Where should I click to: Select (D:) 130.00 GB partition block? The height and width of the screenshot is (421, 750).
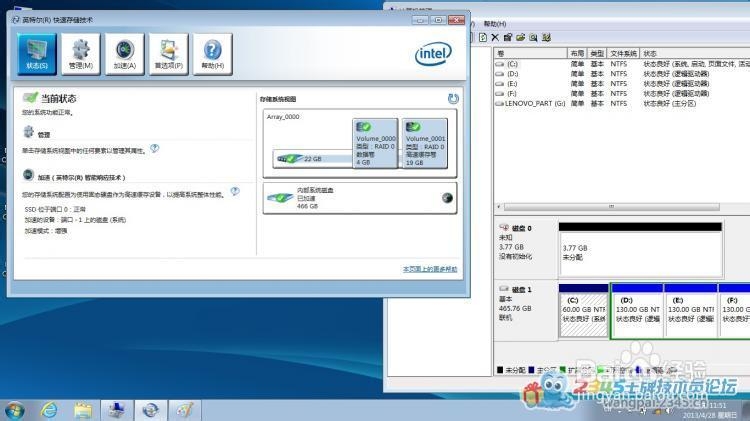pos(638,311)
